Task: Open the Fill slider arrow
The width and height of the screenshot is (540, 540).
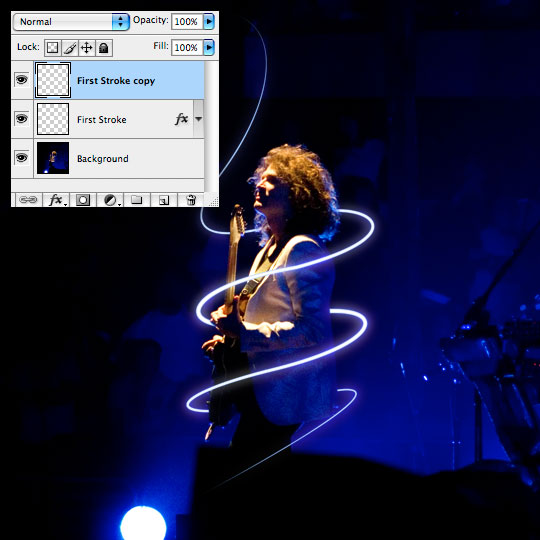Action: tap(209, 47)
